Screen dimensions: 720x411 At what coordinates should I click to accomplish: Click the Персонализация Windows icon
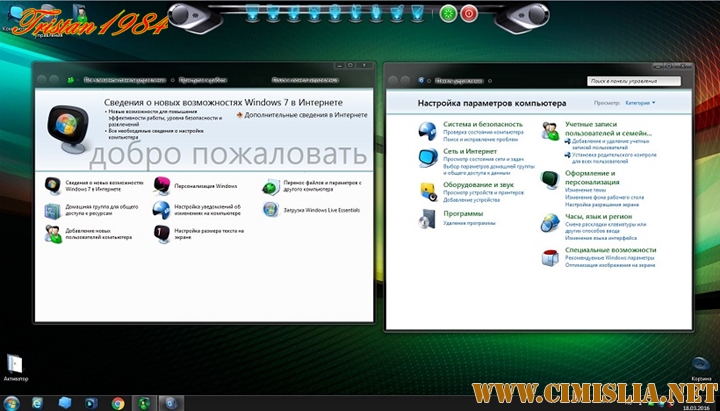[x=162, y=185]
